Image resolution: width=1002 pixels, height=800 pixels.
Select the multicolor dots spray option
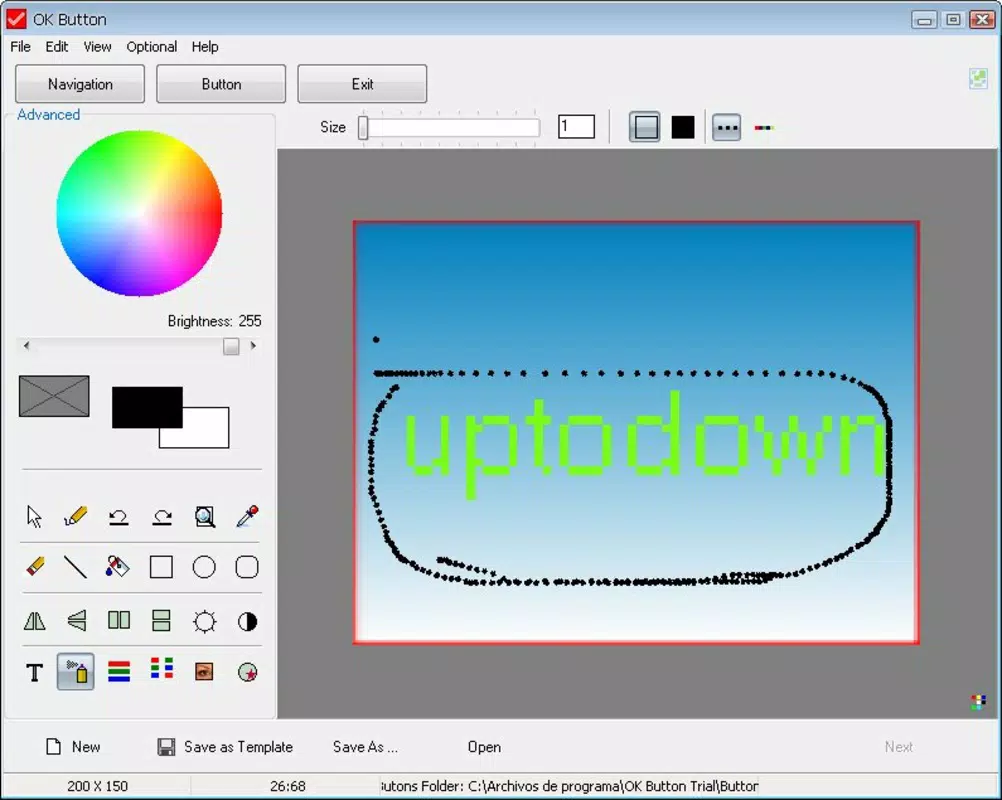pos(764,128)
